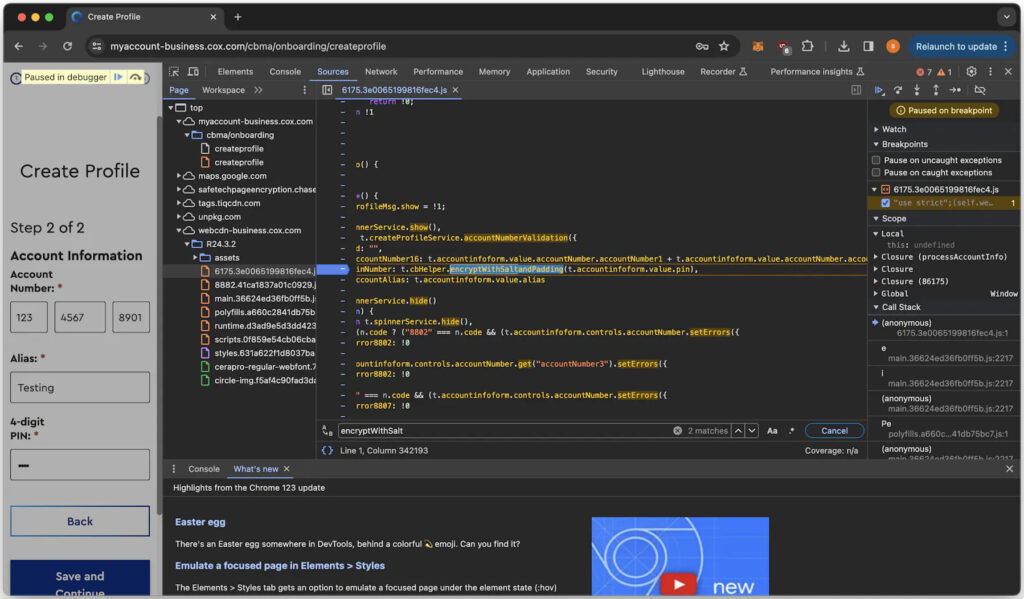Go to previous search match
Screen dimensions: 1024x599
pyautogui.click(x=738, y=431)
